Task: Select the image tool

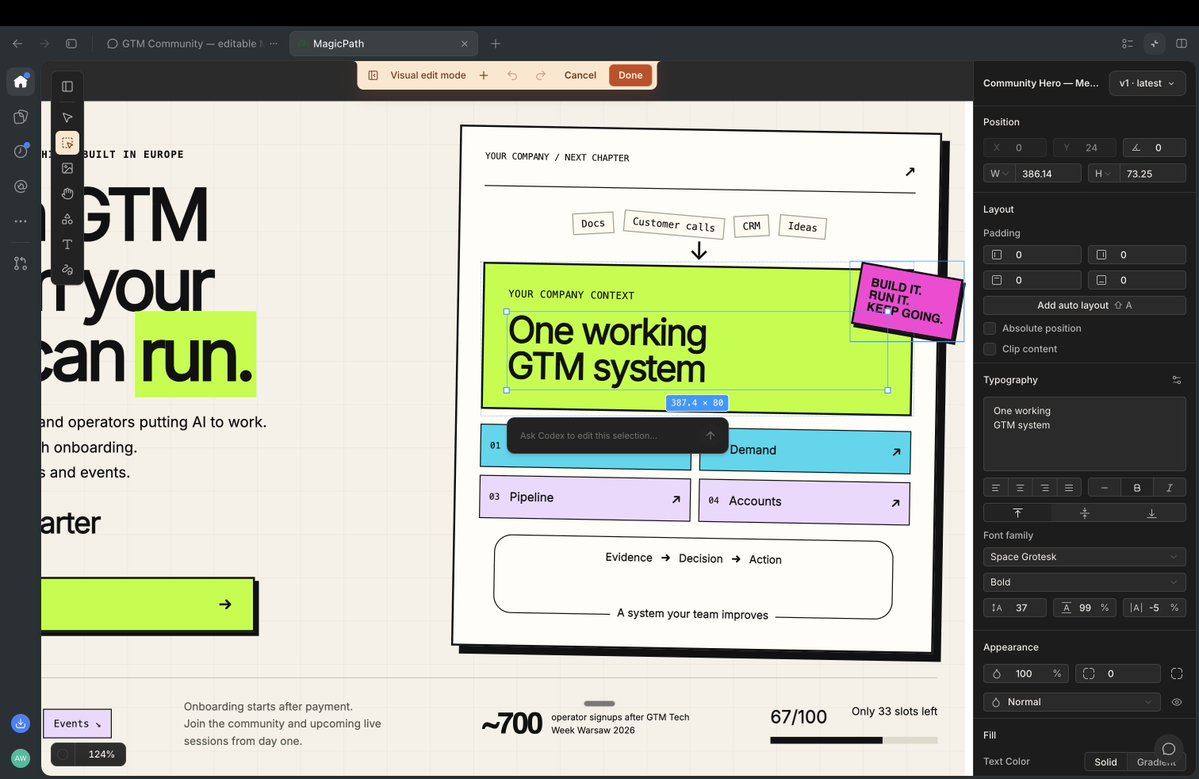Action: click(x=67, y=168)
